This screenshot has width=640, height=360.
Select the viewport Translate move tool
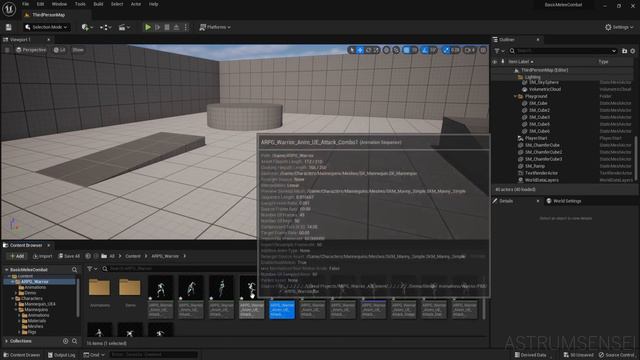click(360, 50)
